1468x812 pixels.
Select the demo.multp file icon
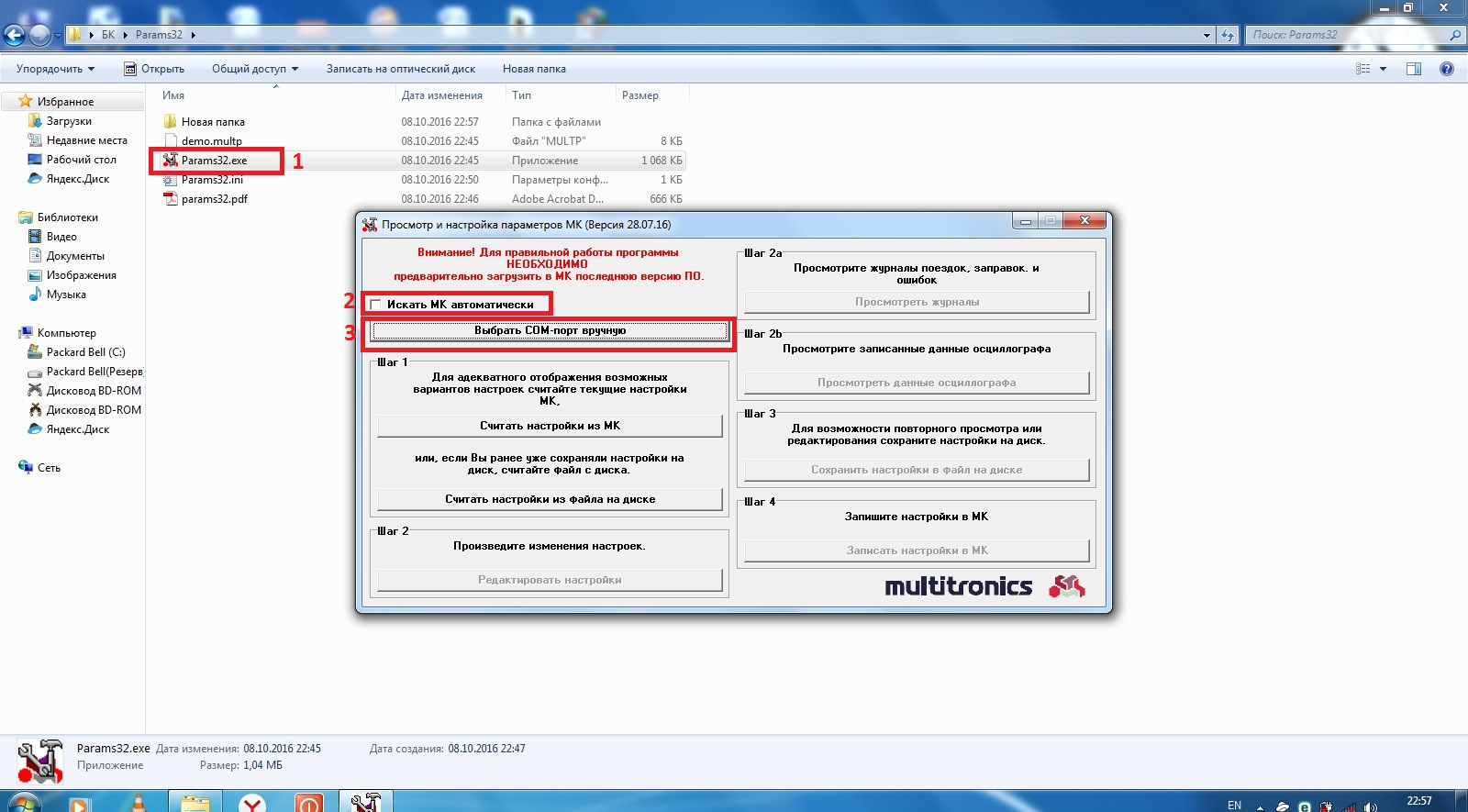coord(170,140)
